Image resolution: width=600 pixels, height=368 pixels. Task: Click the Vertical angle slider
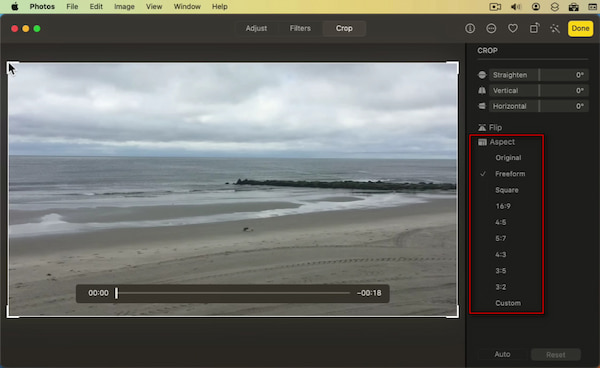pyautogui.click(x=539, y=91)
